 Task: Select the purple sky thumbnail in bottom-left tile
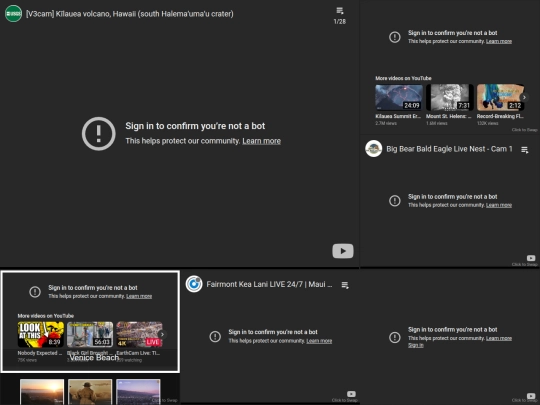[x=138, y=392]
